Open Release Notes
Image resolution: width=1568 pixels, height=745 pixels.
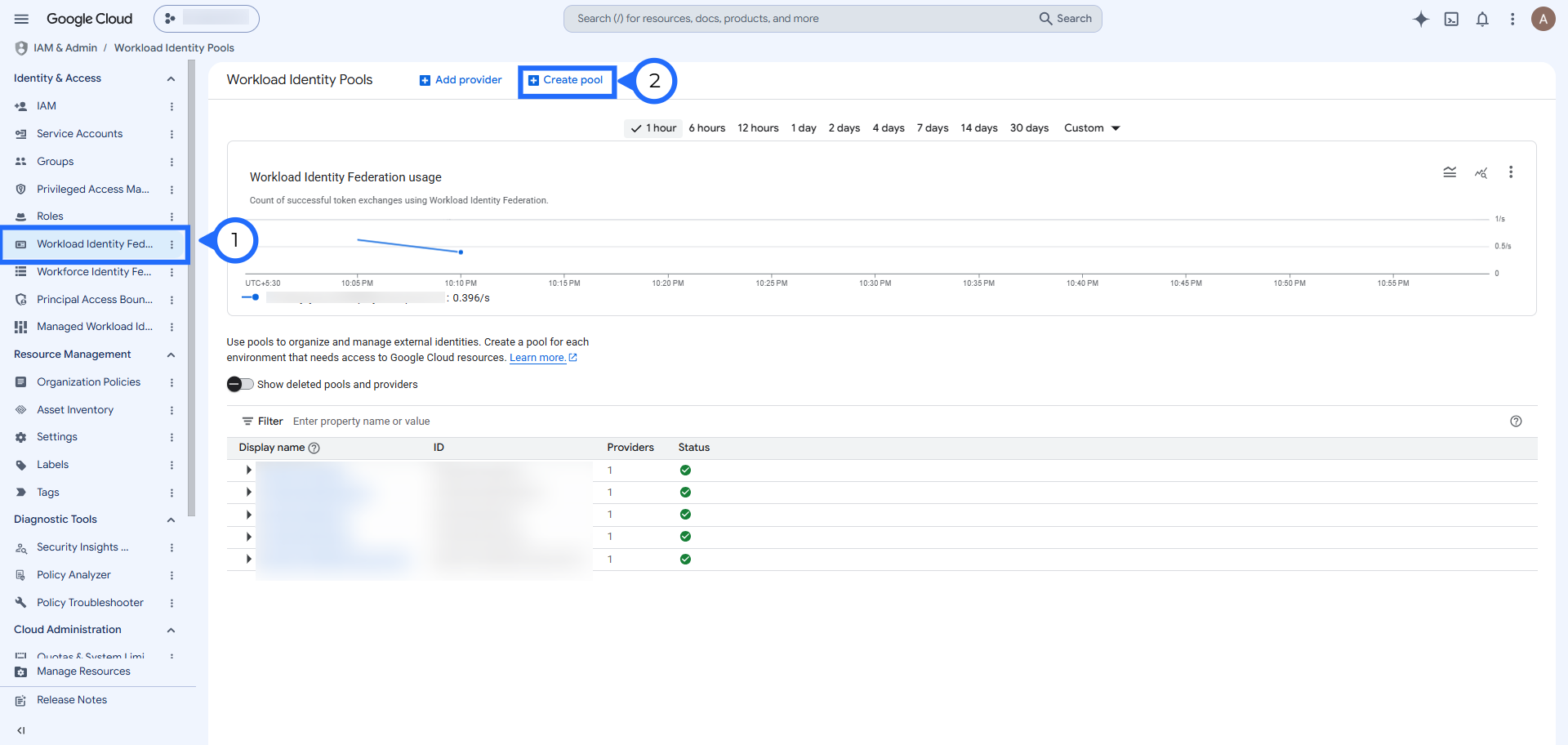(x=72, y=700)
